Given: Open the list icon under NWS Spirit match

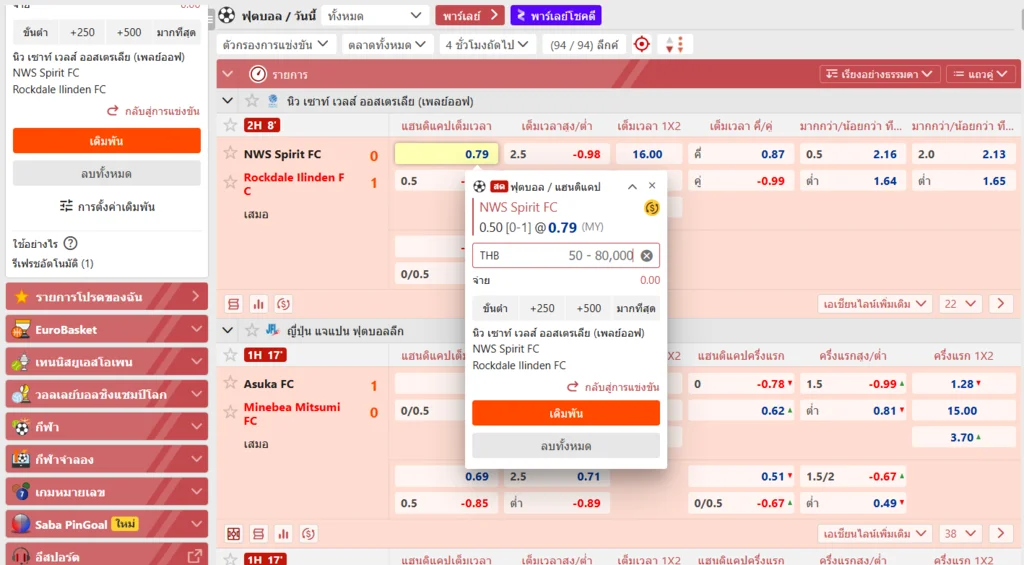Looking at the screenshot, I should (x=233, y=304).
